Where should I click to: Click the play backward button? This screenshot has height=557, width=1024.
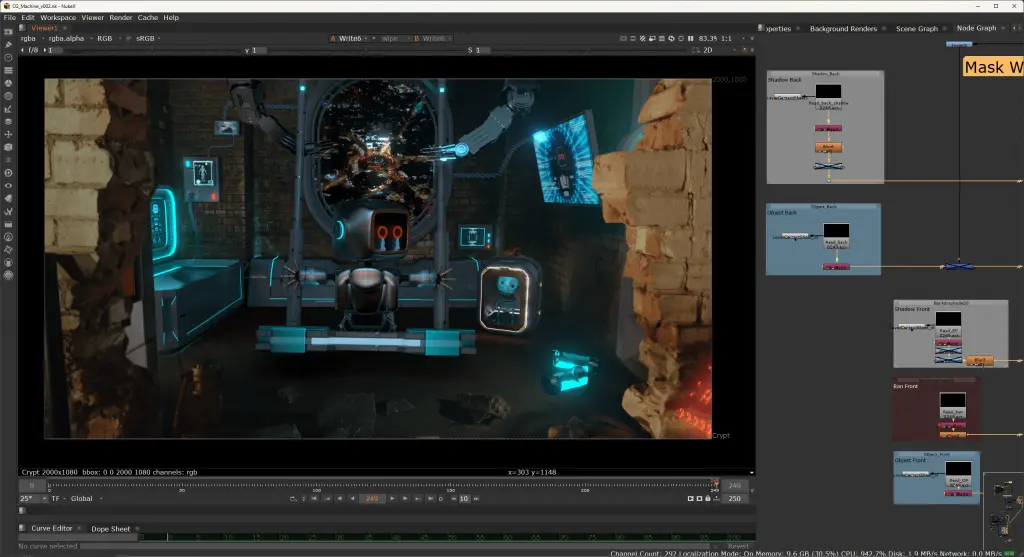(x=353, y=498)
